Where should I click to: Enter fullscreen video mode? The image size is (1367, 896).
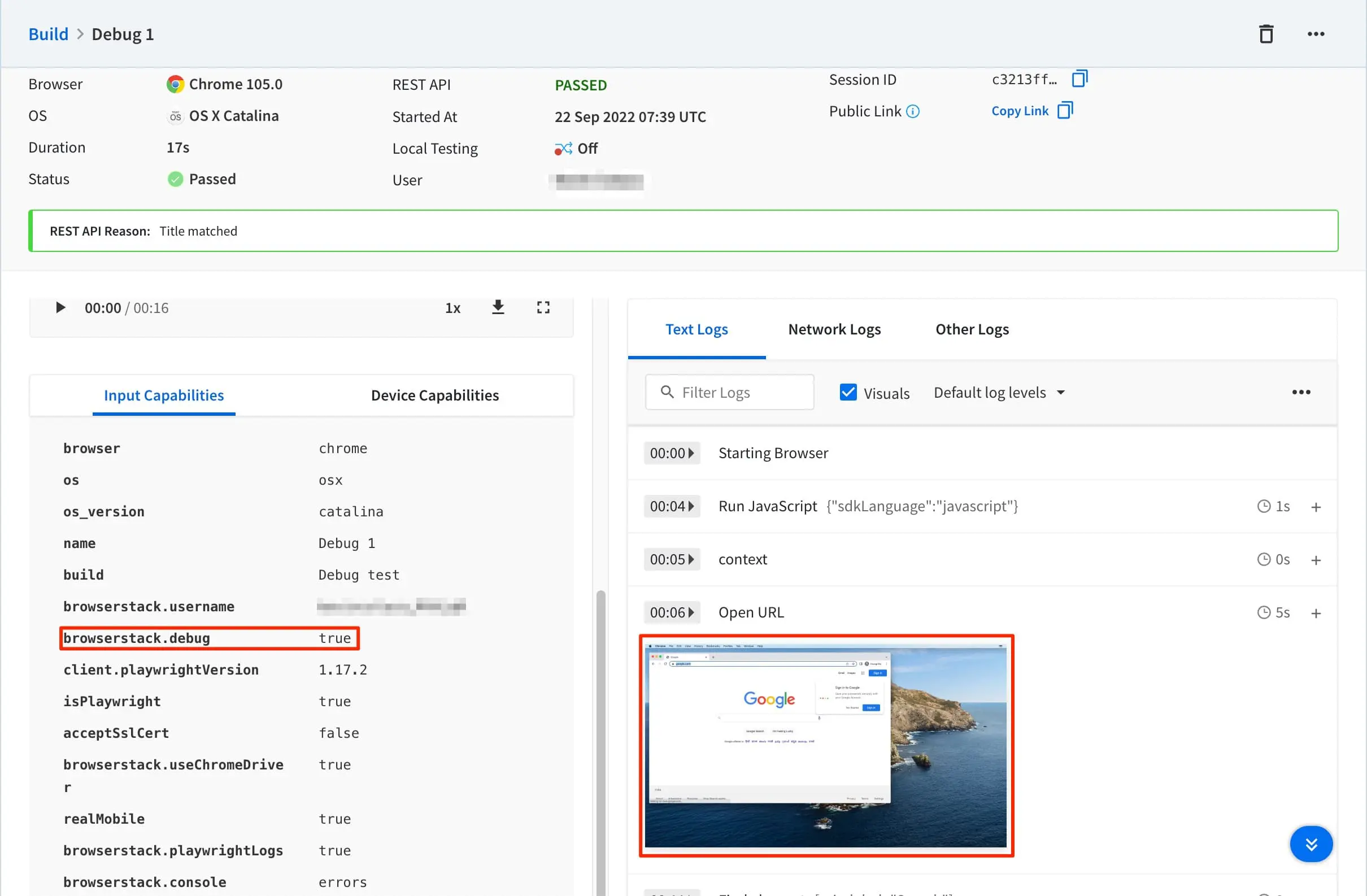click(543, 308)
